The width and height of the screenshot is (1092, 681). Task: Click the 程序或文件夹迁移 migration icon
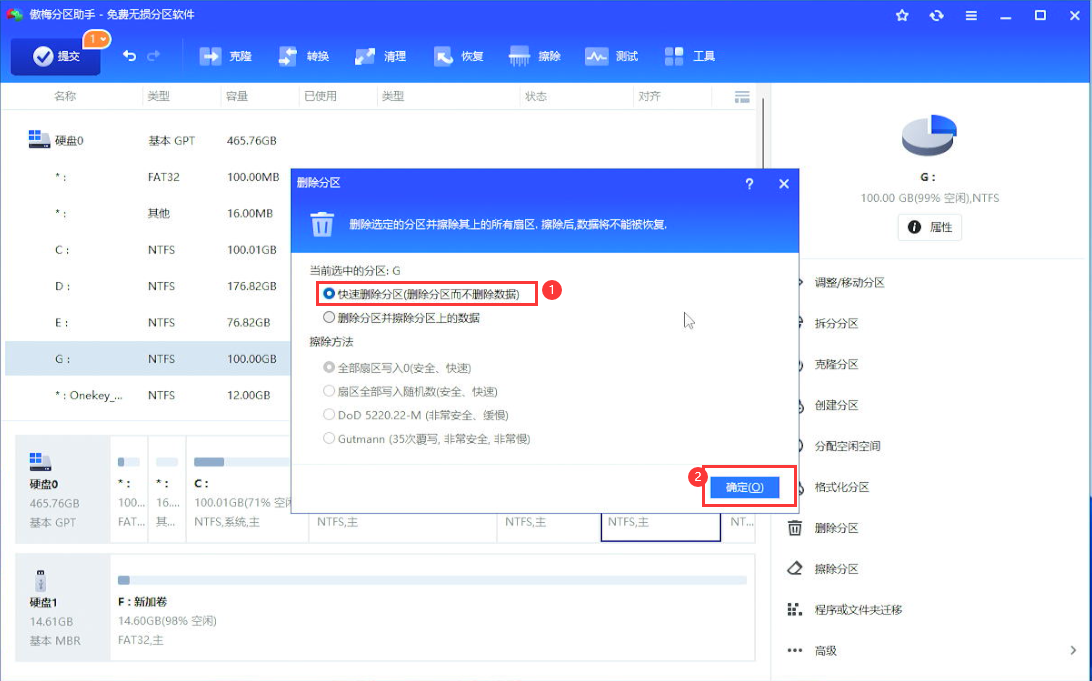pos(795,610)
